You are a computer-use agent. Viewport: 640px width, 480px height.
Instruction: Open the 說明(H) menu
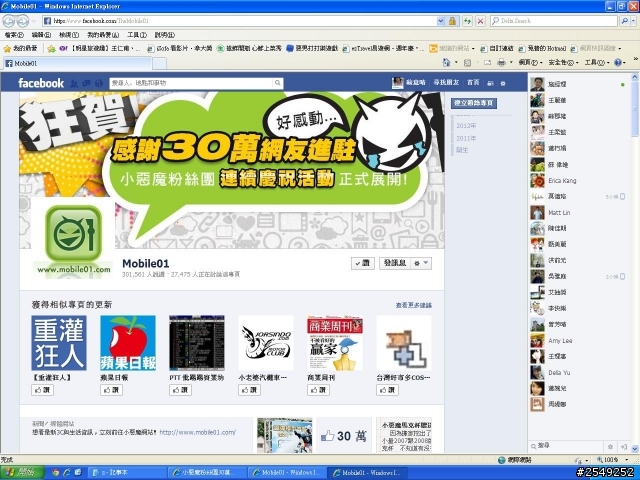click(x=164, y=35)
